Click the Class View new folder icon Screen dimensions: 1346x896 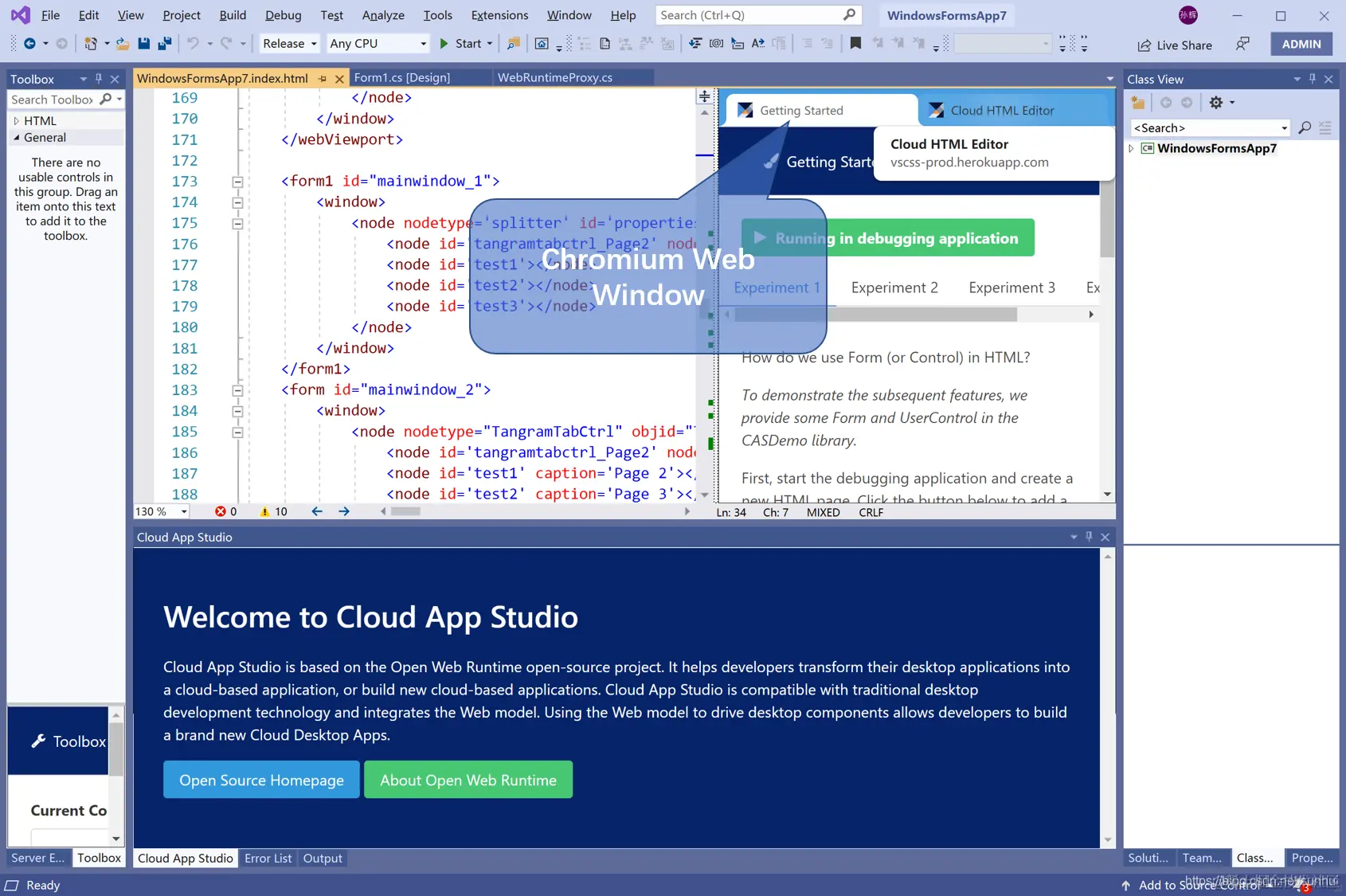click(x=1138, y=102)
